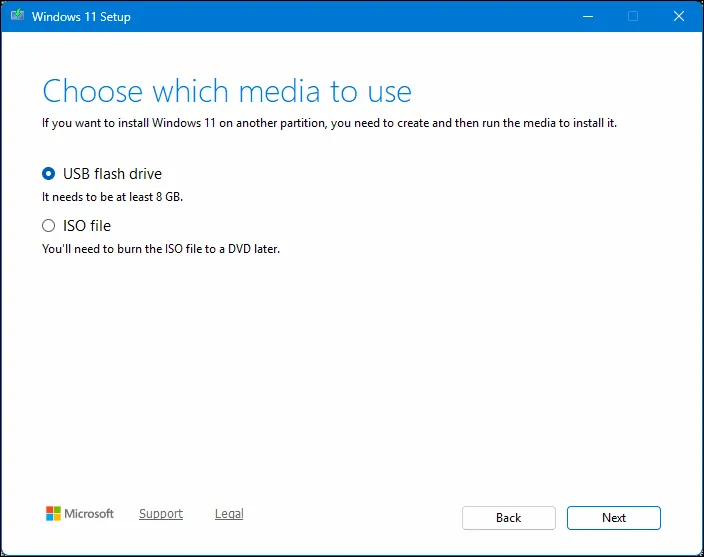Open the Support link

[x=161, y=513]
